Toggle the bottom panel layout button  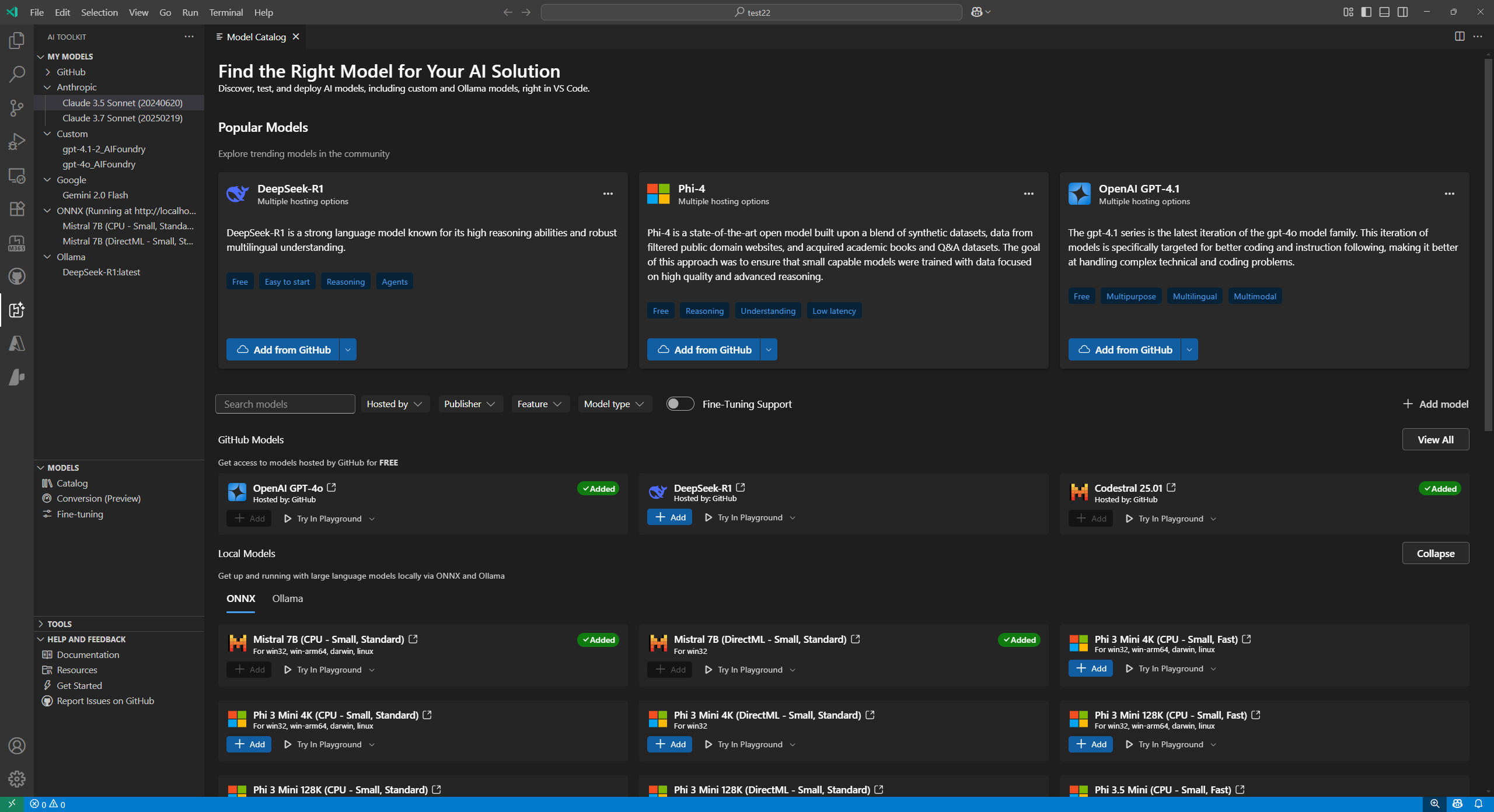point(1384,12)
